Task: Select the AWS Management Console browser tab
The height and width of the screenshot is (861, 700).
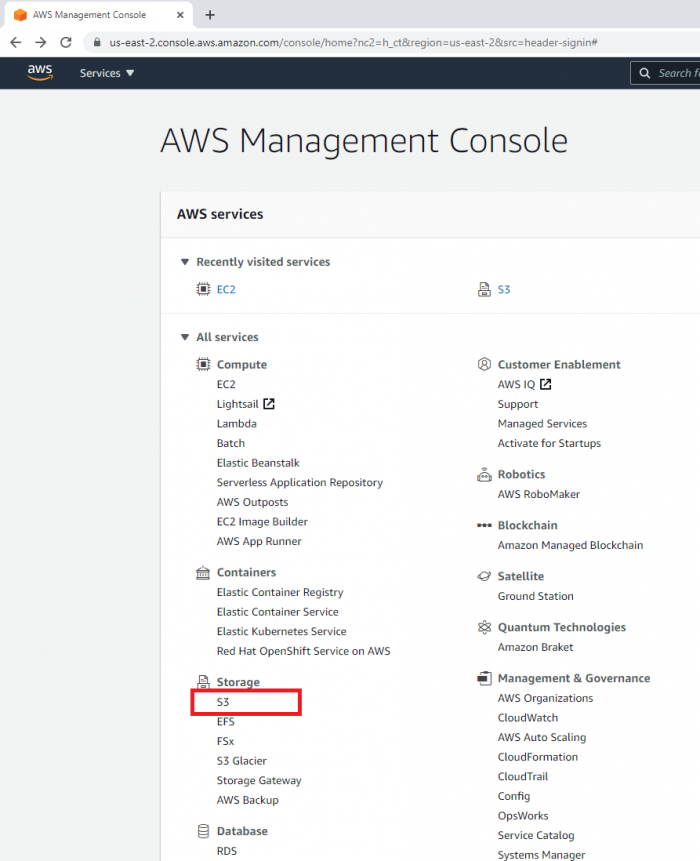Action: [99, 15]
